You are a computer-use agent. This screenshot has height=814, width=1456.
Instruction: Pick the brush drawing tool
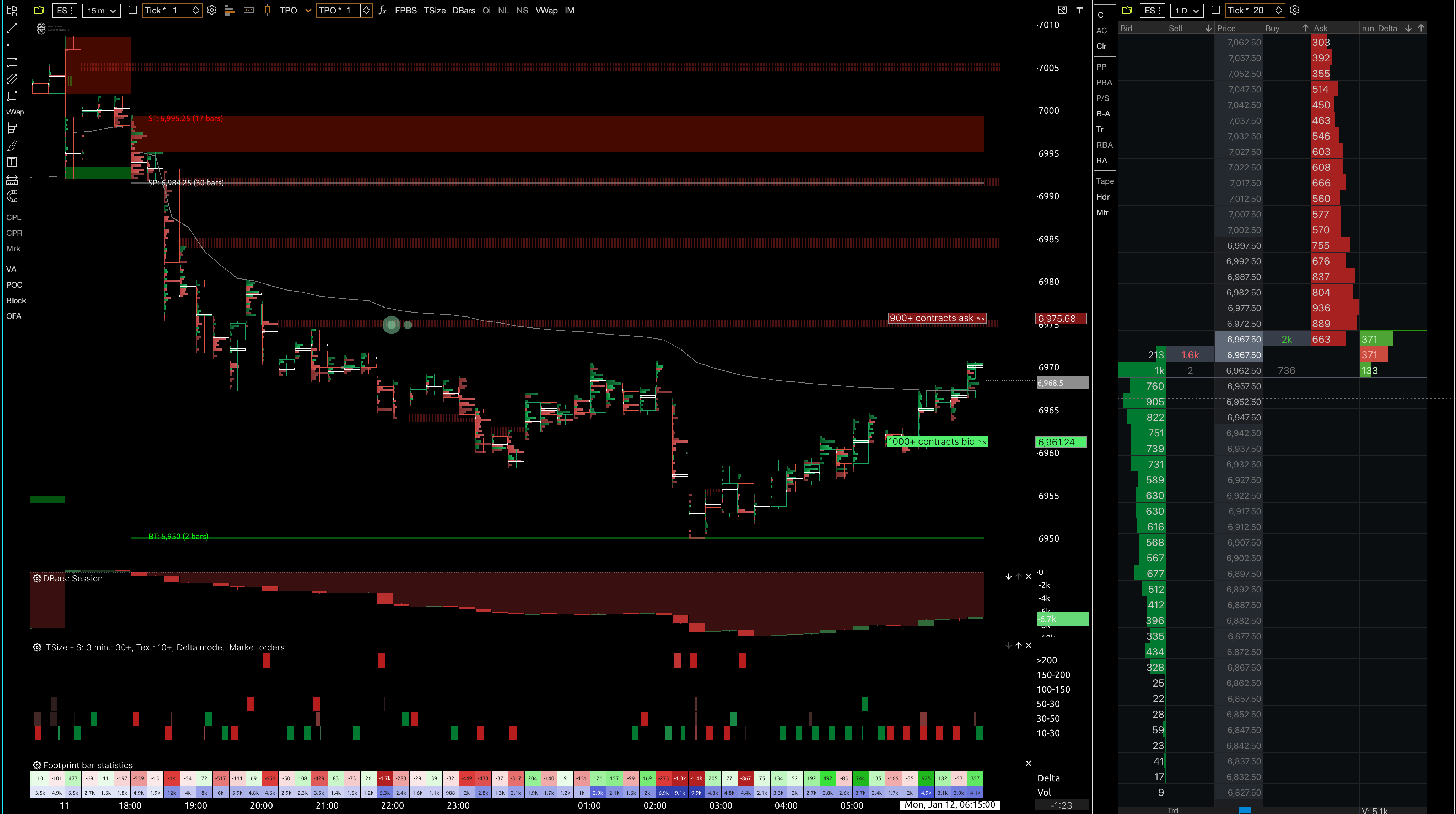12,146
